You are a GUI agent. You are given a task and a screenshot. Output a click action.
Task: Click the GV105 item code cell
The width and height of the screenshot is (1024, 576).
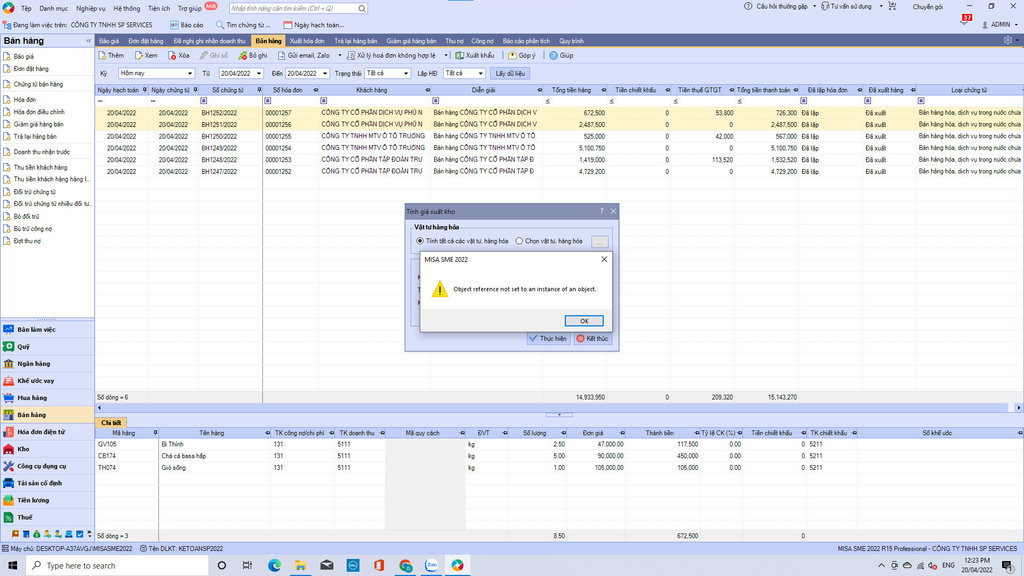coord(127,444)
